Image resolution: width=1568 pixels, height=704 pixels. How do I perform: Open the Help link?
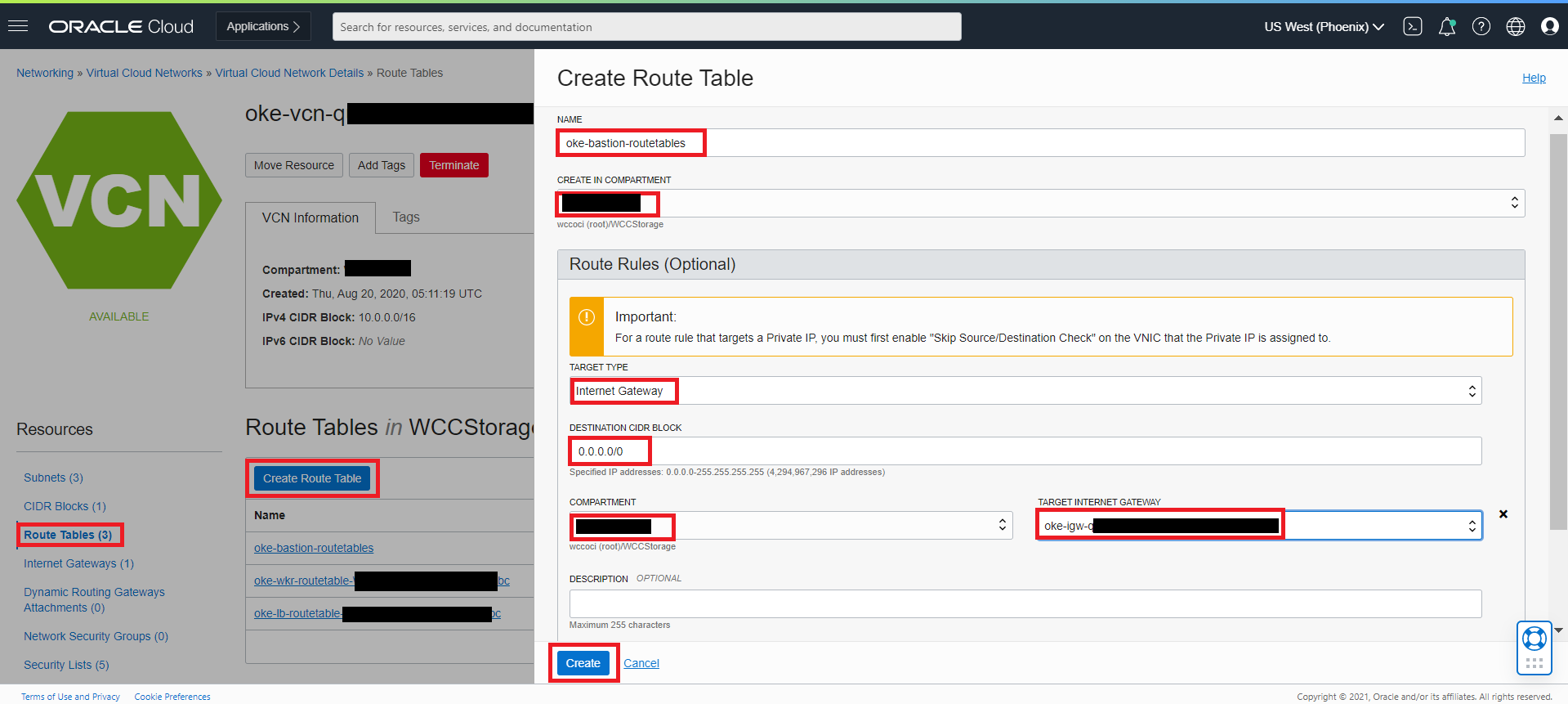tap(1534, 78)
